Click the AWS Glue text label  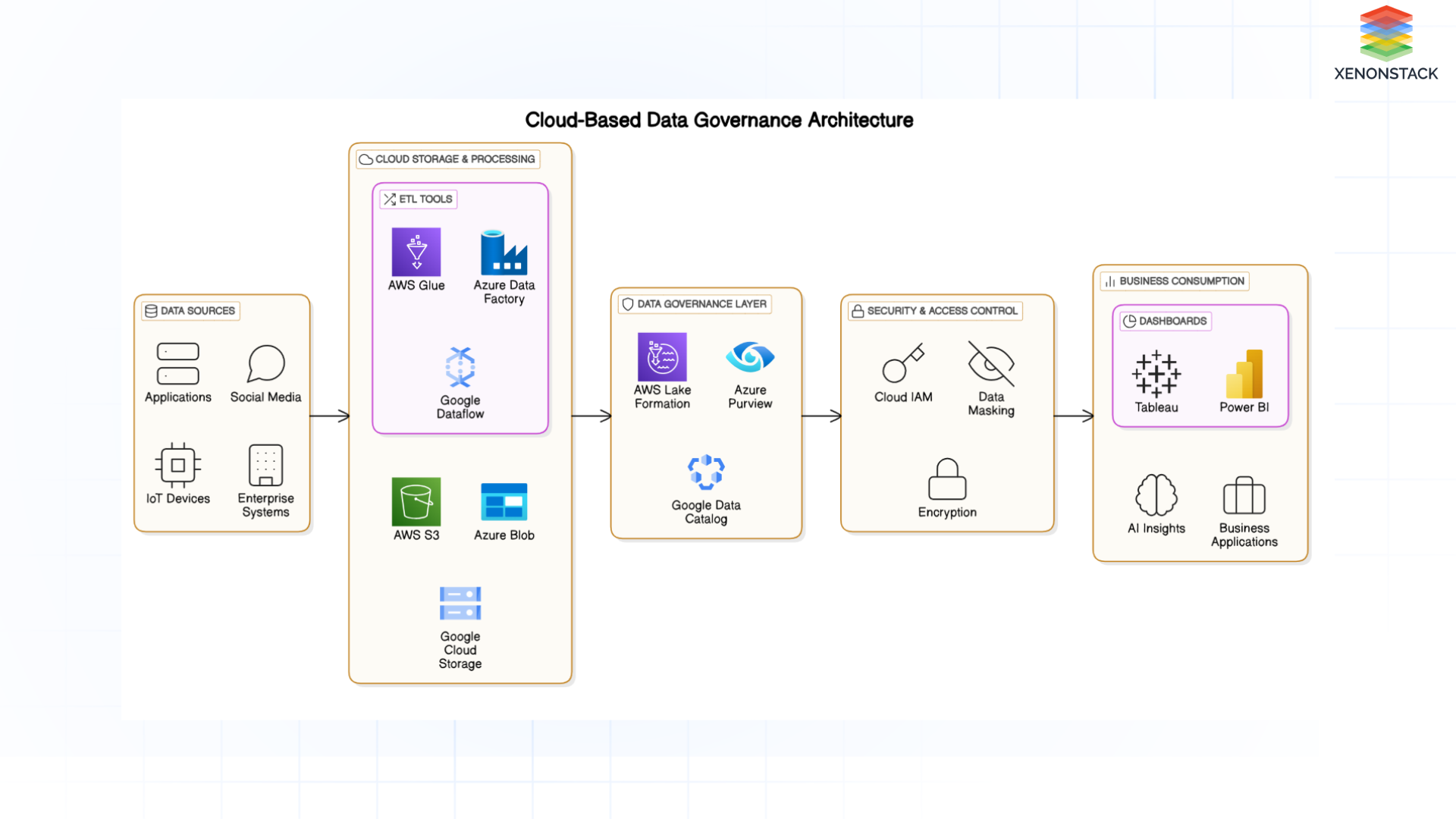(x=416, y=285)
